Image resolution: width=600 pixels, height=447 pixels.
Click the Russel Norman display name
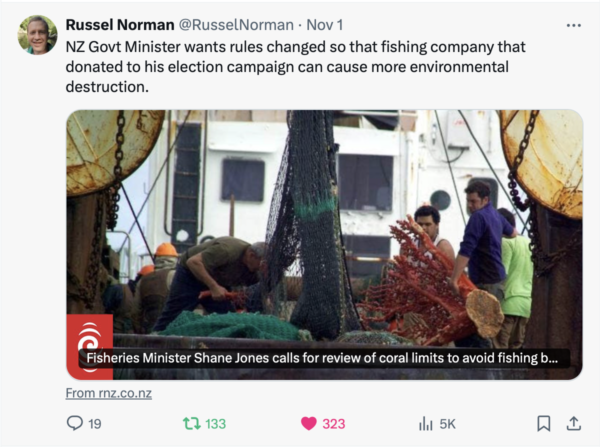tap(119, 24)
